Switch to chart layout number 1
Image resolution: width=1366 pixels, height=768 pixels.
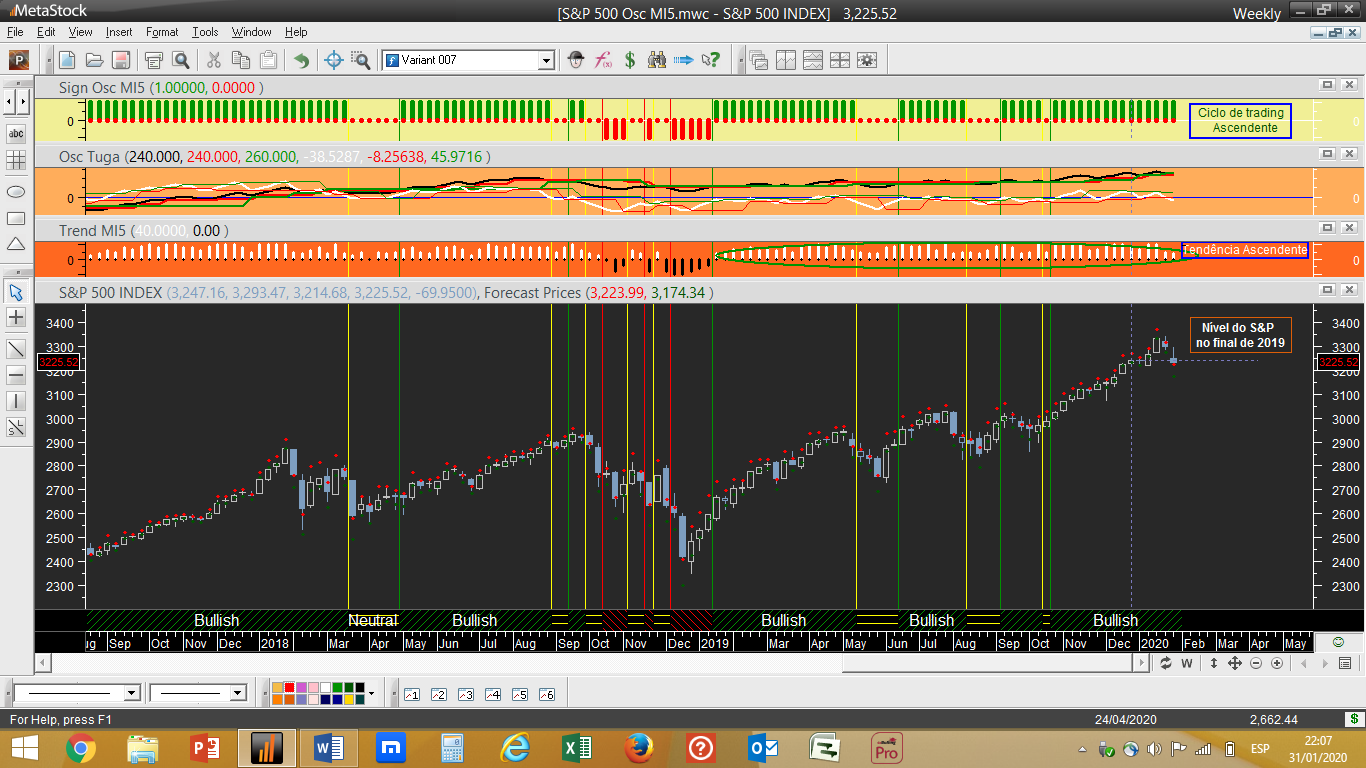pos(411,694)
